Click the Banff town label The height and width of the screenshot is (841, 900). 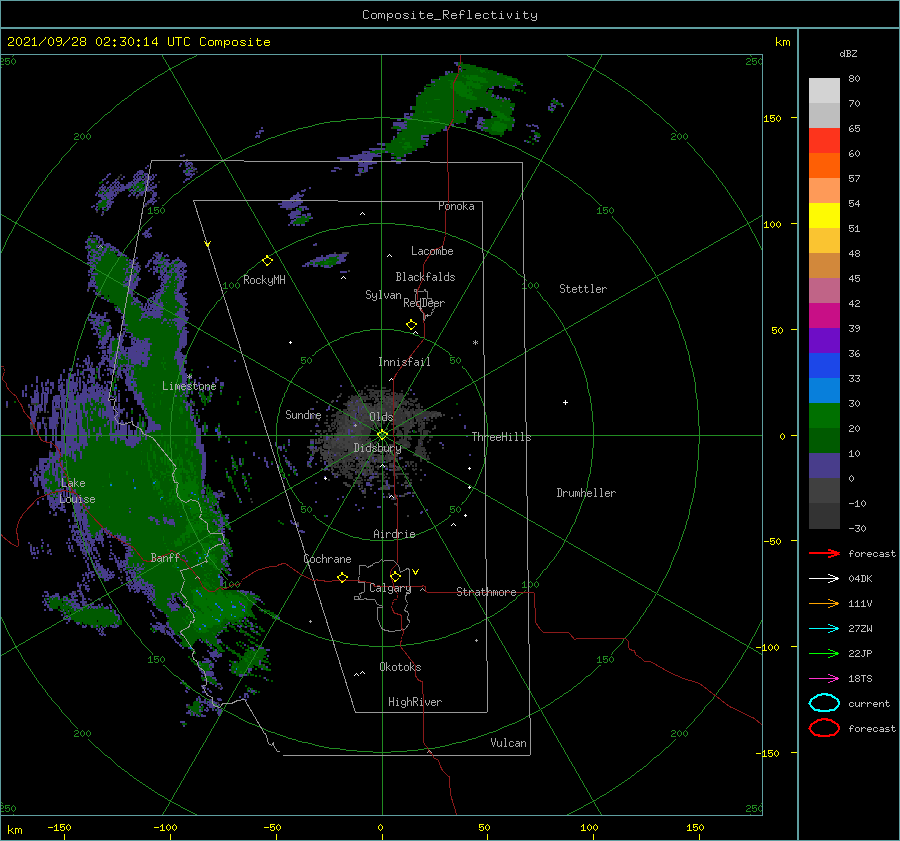pyautogui.click(x=165, y=557)
